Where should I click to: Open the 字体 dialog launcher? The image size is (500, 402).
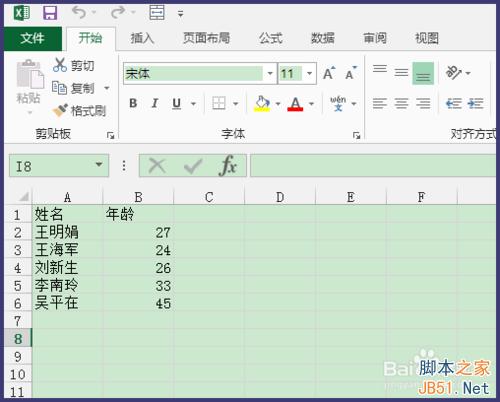tap(356, 135)
